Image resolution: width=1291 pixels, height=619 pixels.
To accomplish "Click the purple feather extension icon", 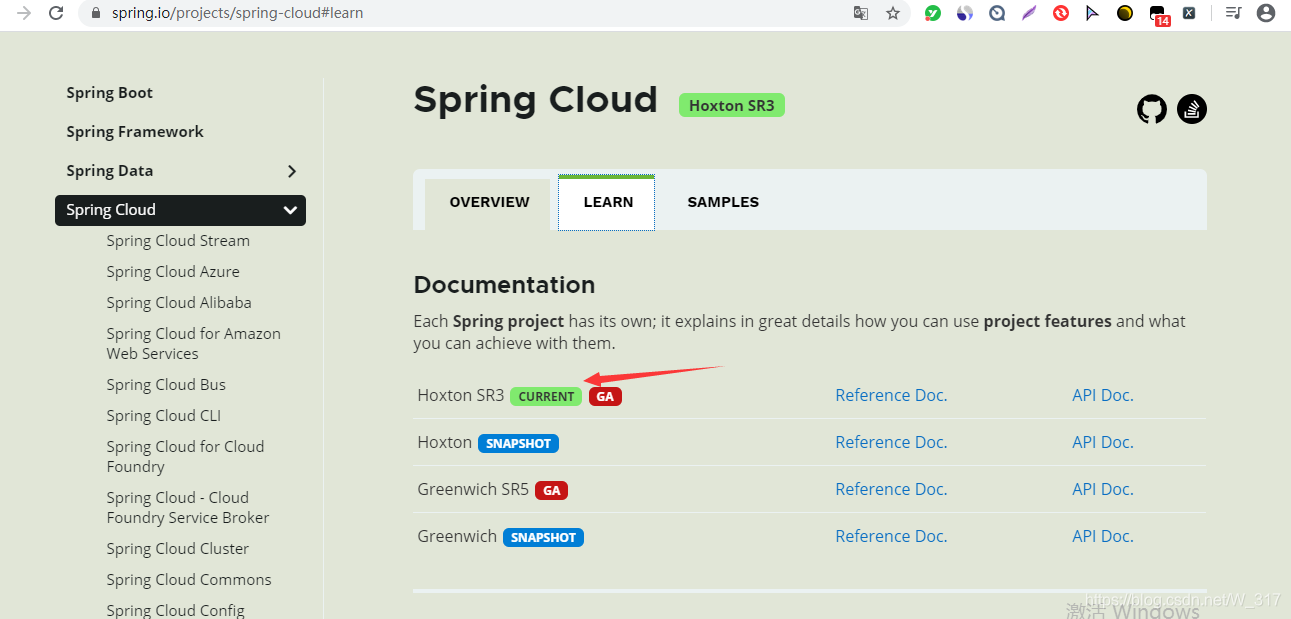I will (1028, 13).
